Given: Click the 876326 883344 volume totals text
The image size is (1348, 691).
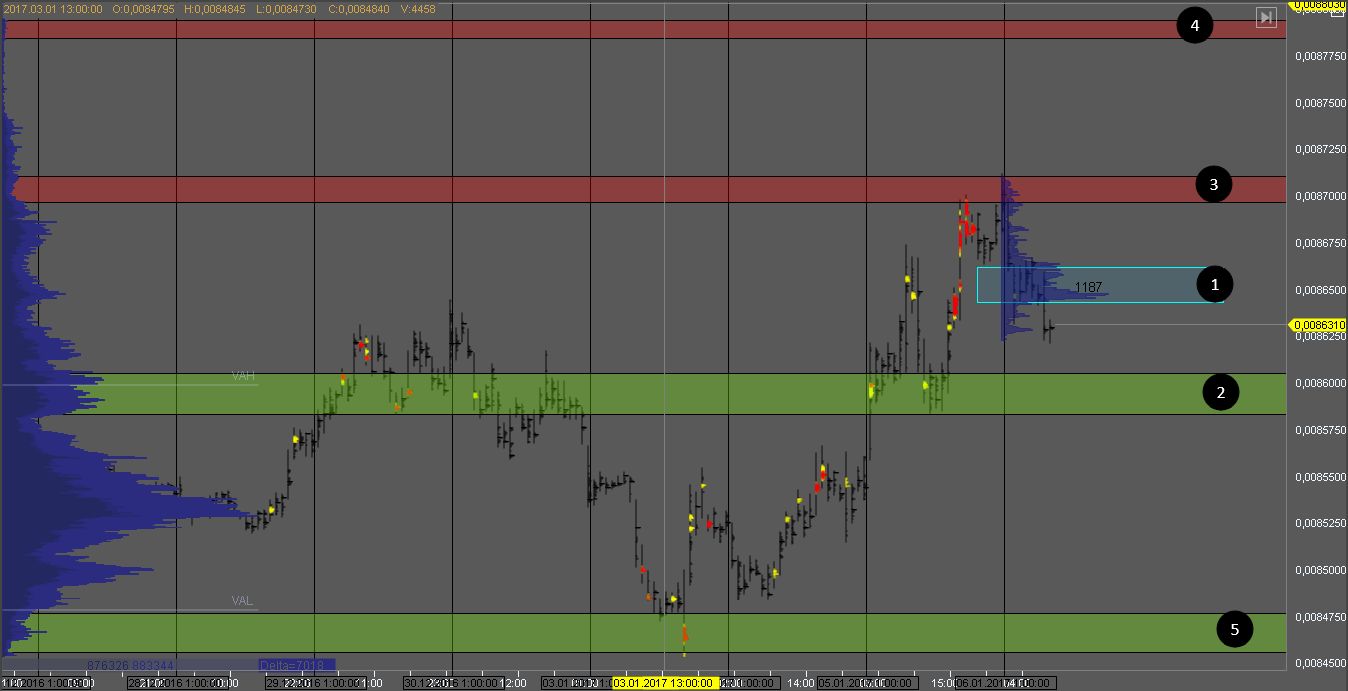Looking at the screenshot, I should pyautogui.click(x=130, y=665).
